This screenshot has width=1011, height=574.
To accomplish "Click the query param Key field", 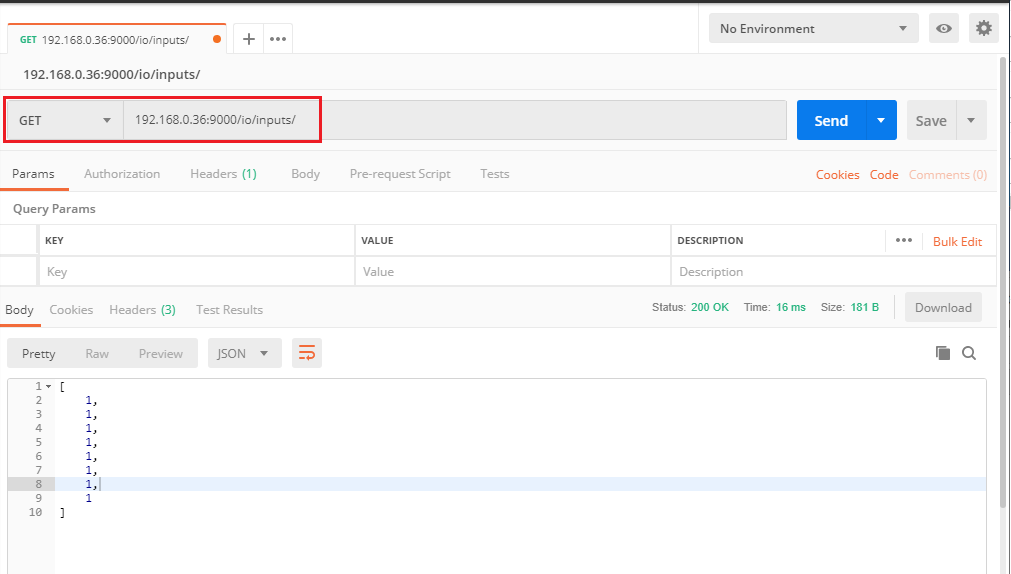I will tap(197, 272).
